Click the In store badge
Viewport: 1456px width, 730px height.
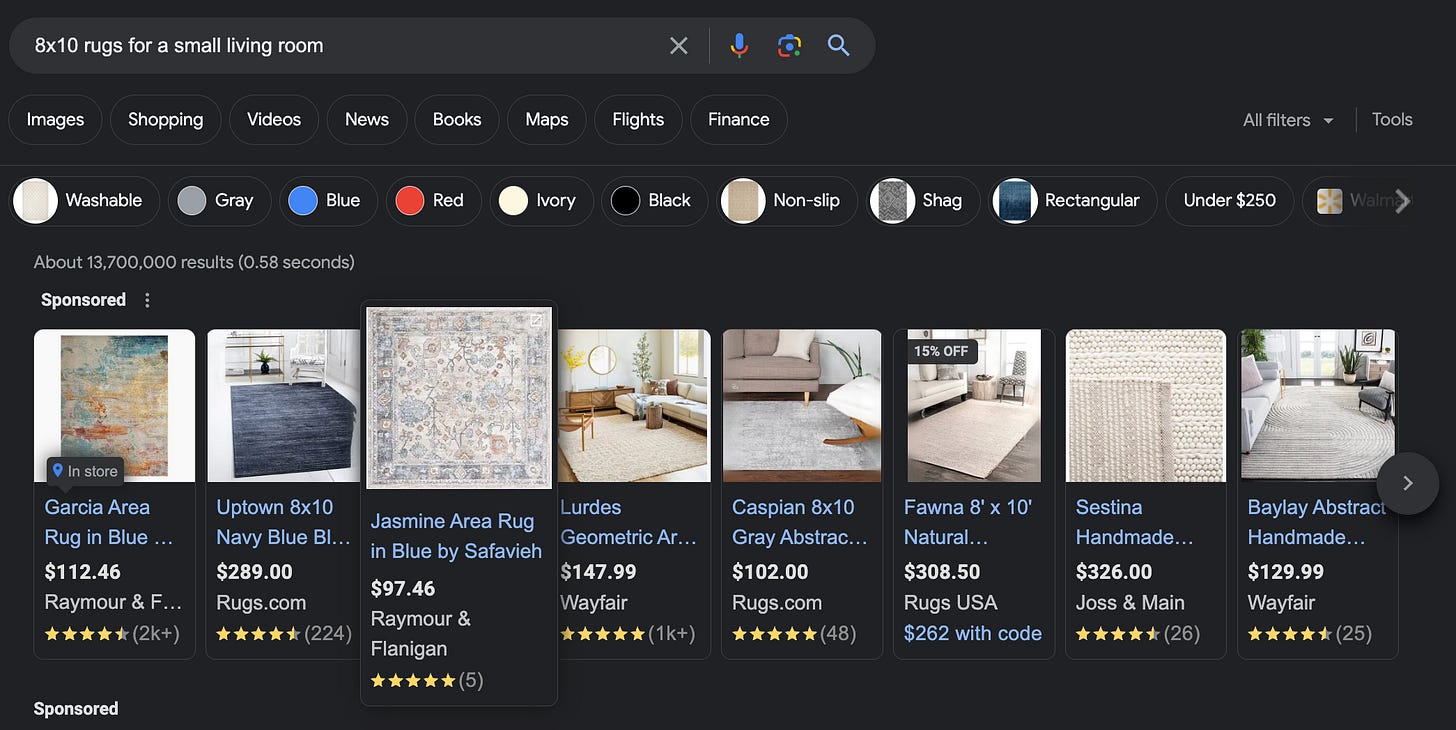pyautogui.click(x=85, y=471)
